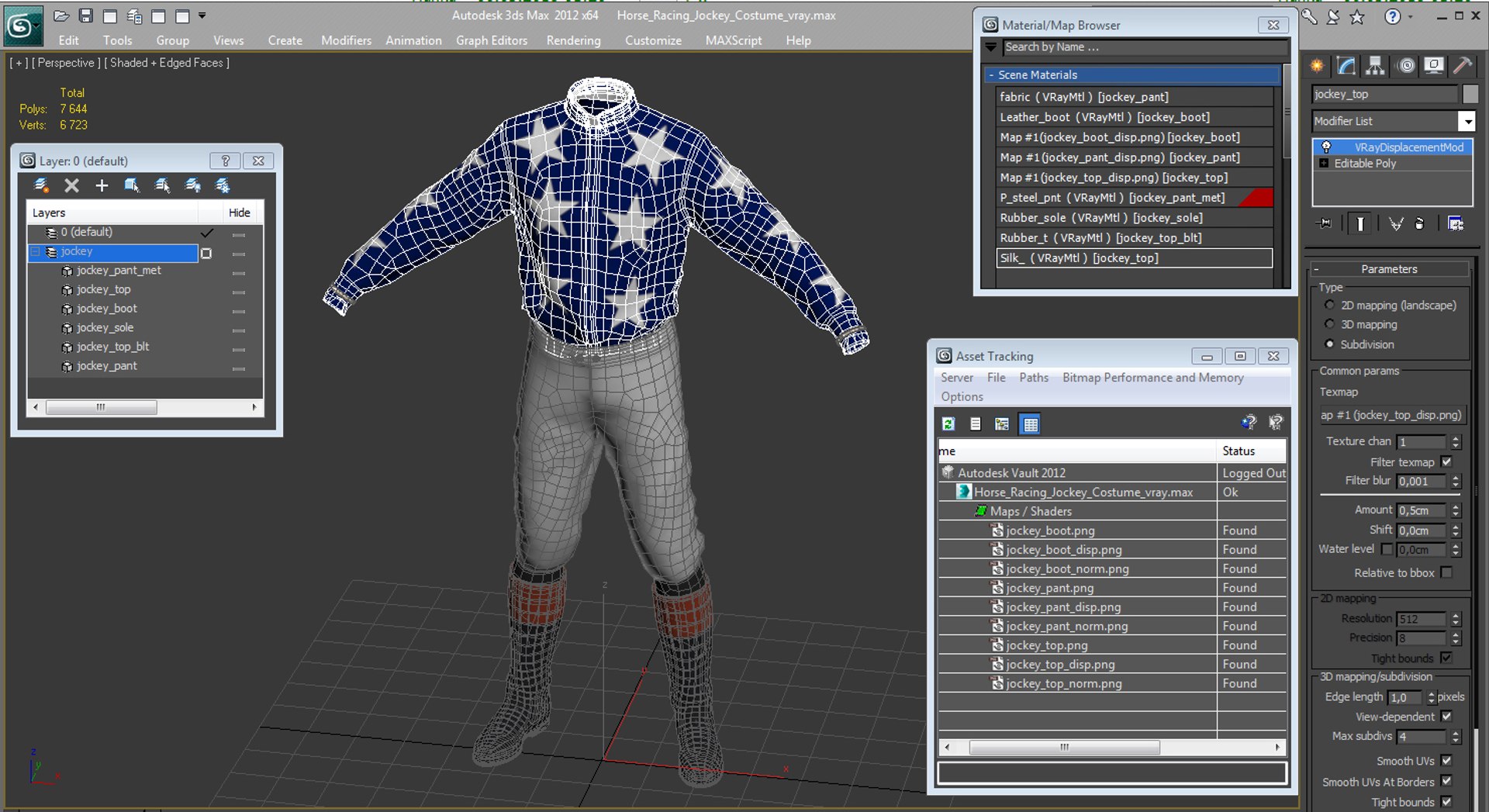This screenshot has height=812, width=1489.
Task: Increase Amount value spinner
Action: coord(1456,506)
